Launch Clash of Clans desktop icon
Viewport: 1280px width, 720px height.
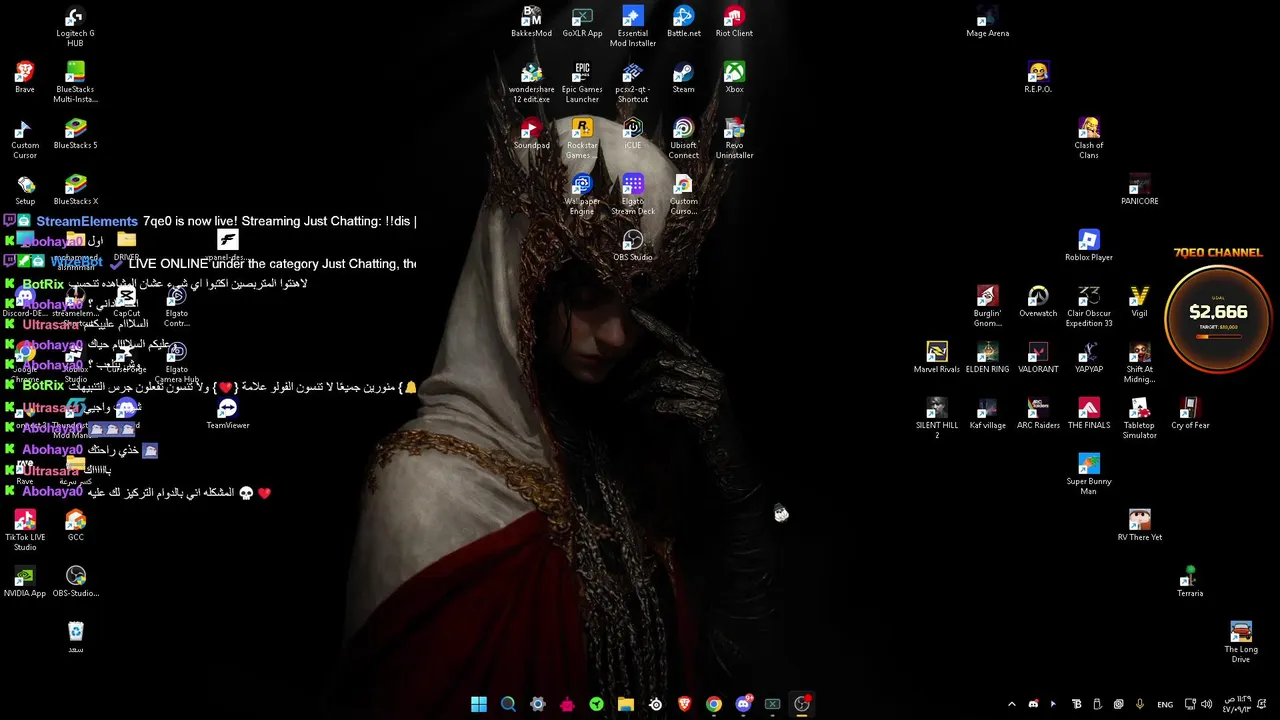pos(1089,139)
